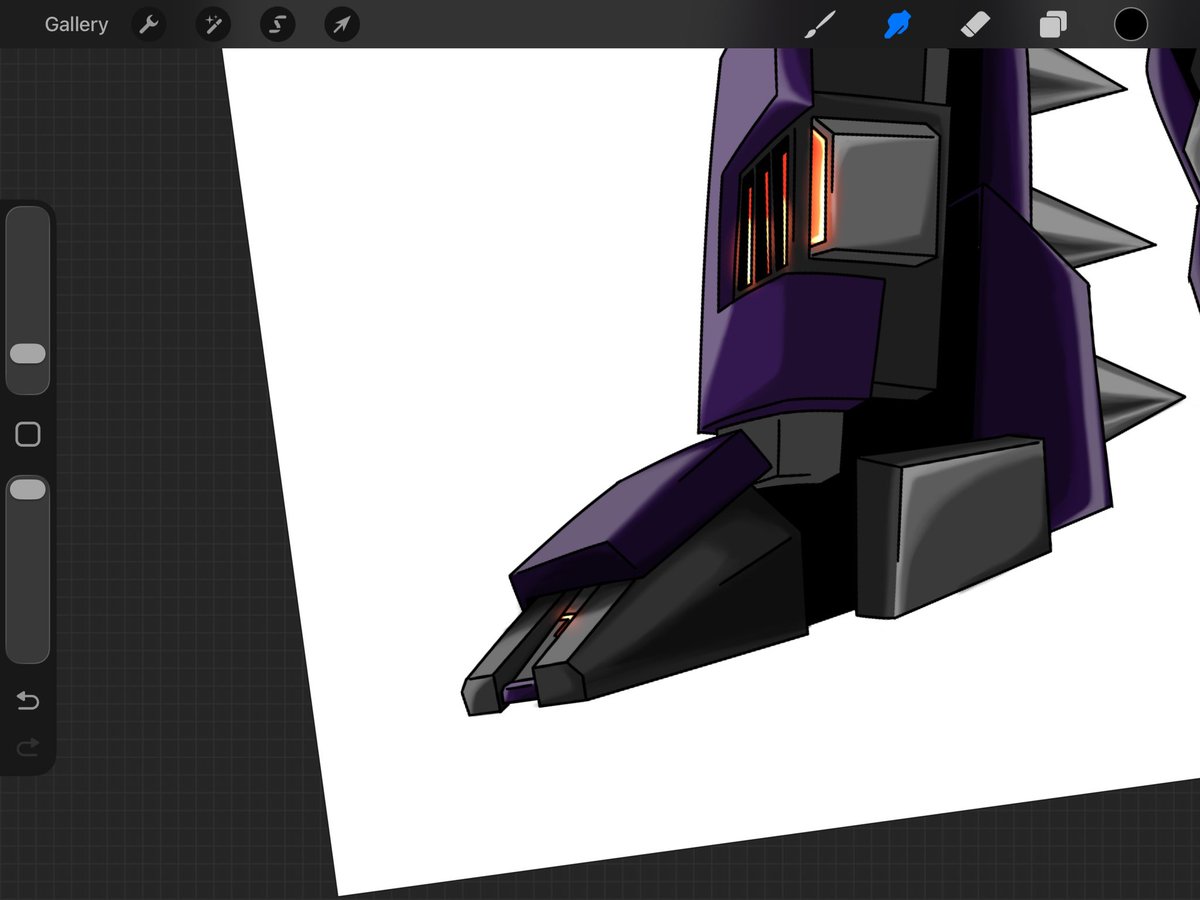Click the brush opacity slider handle

[27, 489]
